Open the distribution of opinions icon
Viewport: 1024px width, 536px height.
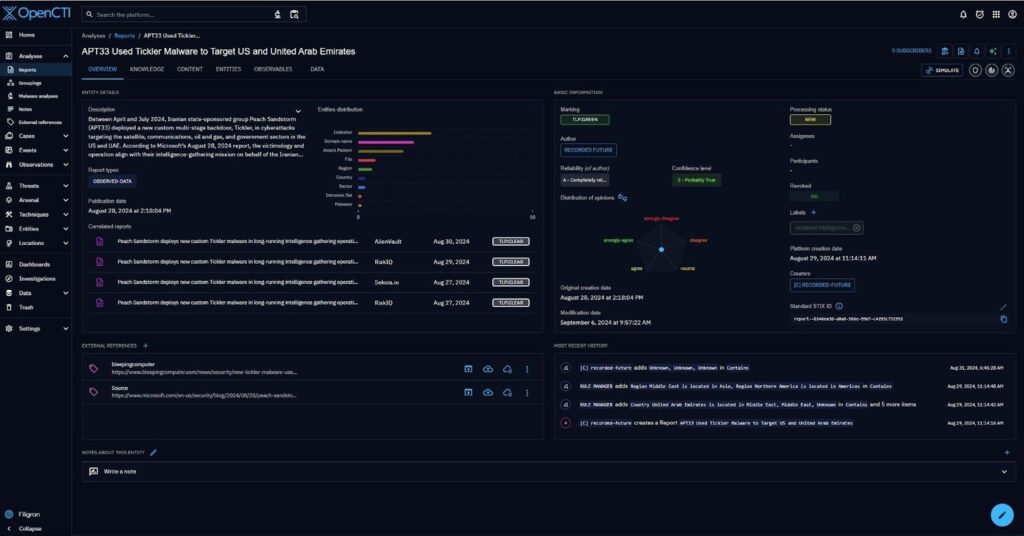click(622, 197)
